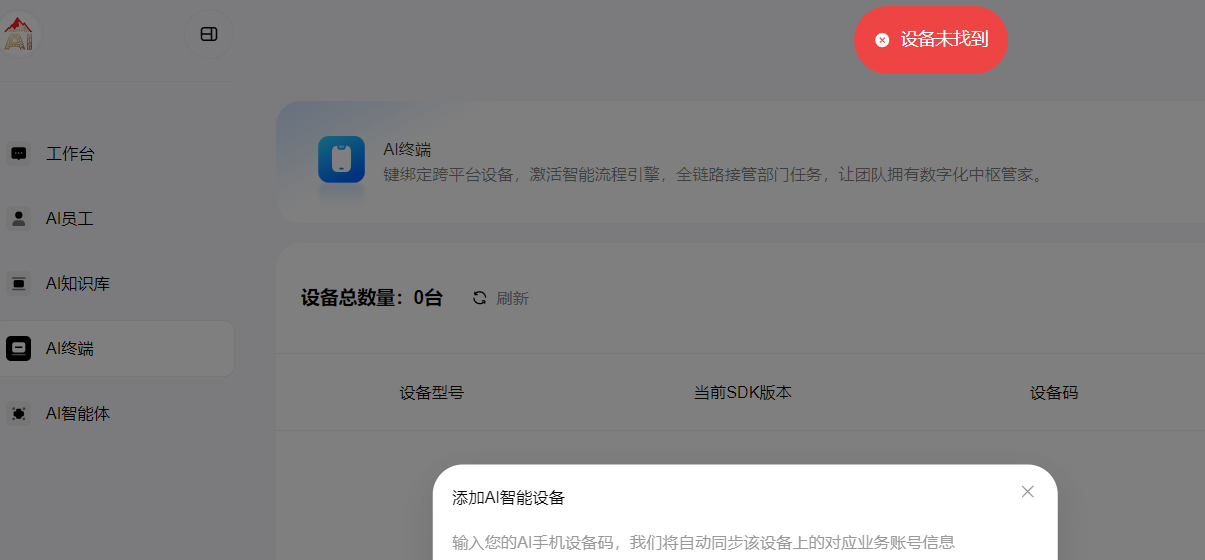The width and height of the screenshot is (1205, 560).
Task: Click the 当前SDK版本 column header
Action: coord(742,393)
